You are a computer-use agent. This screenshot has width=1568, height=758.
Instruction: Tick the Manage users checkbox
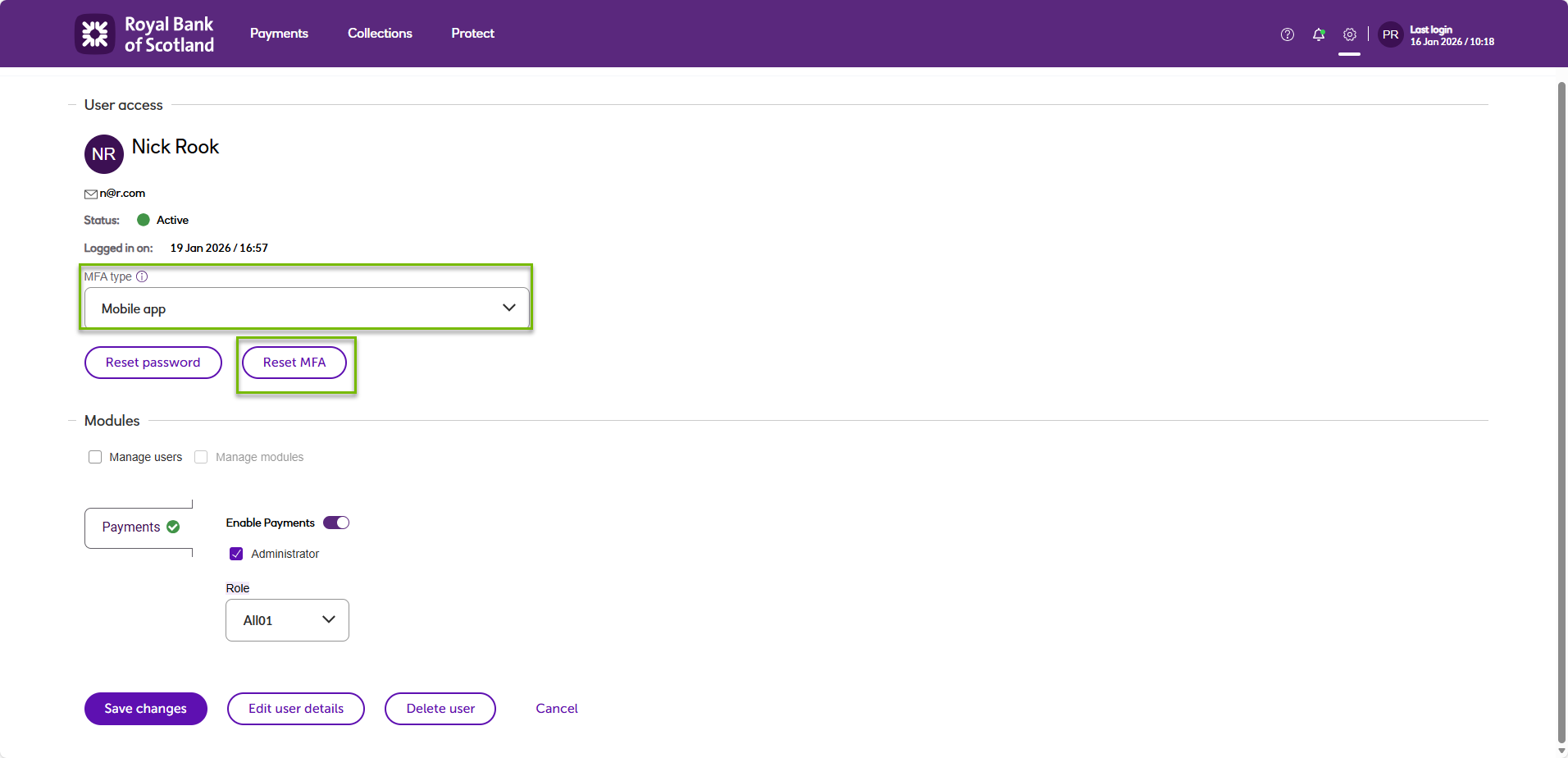[95, 457]
